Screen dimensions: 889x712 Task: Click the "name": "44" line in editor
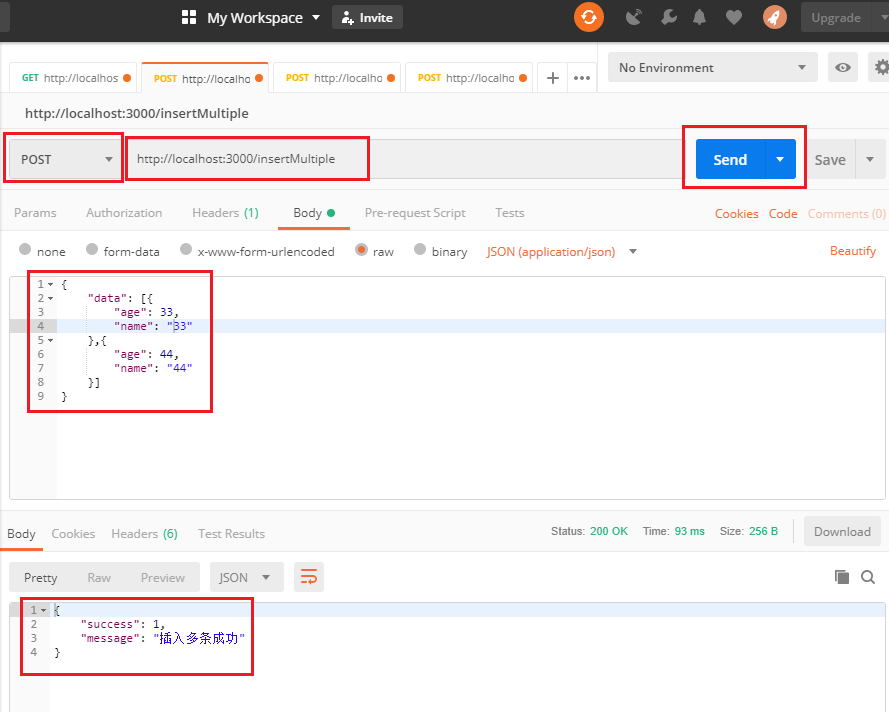(x=153, y=368)
